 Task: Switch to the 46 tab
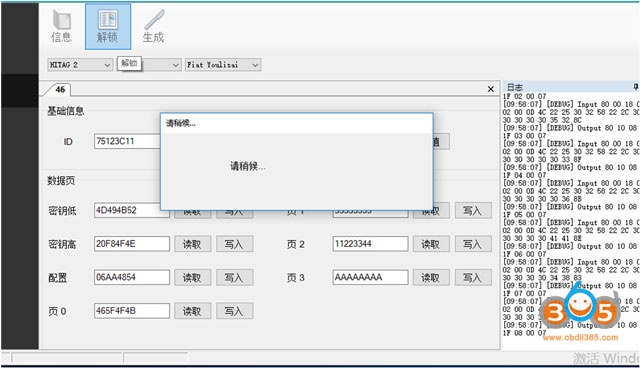(x=60, y=89)
